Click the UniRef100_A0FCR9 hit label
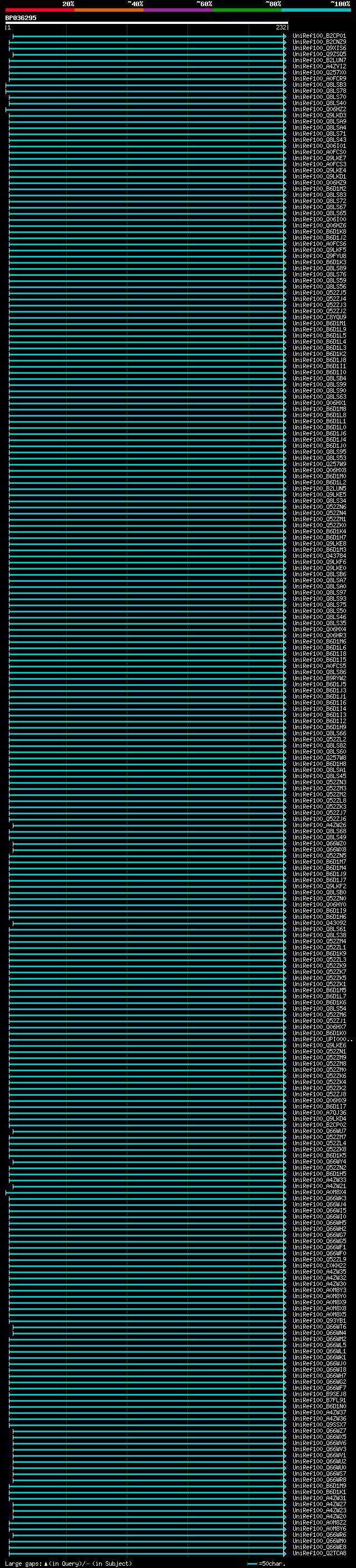This screenshot has height=1568, width=356. click(x=319, y=78)
